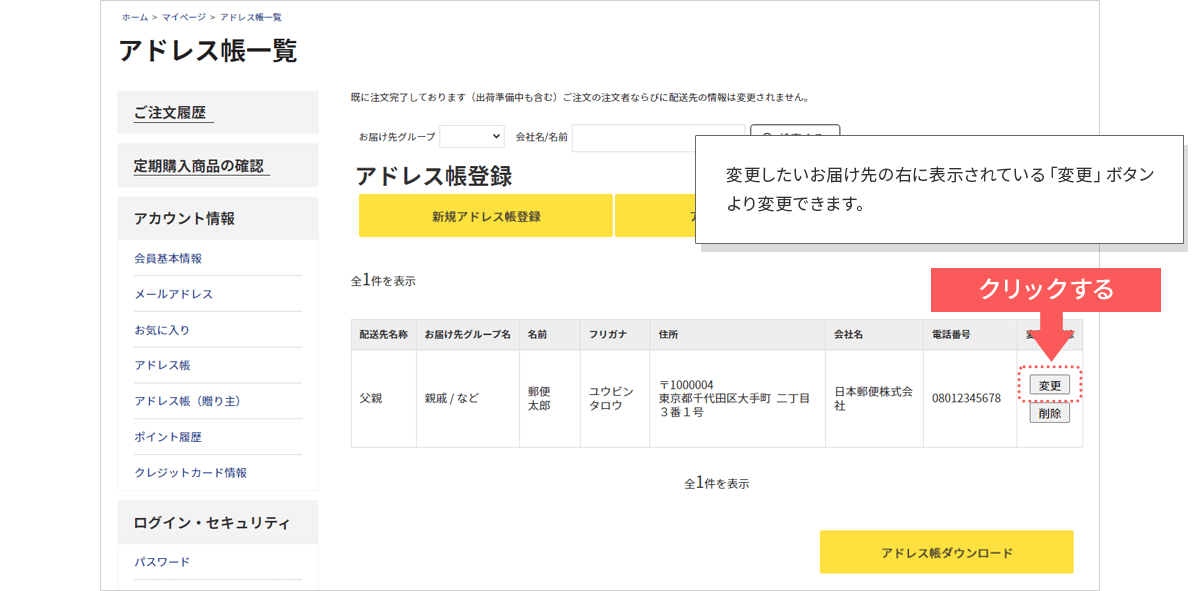Select 定期購入商品の確認 in the sidebar

pos(199,166)
